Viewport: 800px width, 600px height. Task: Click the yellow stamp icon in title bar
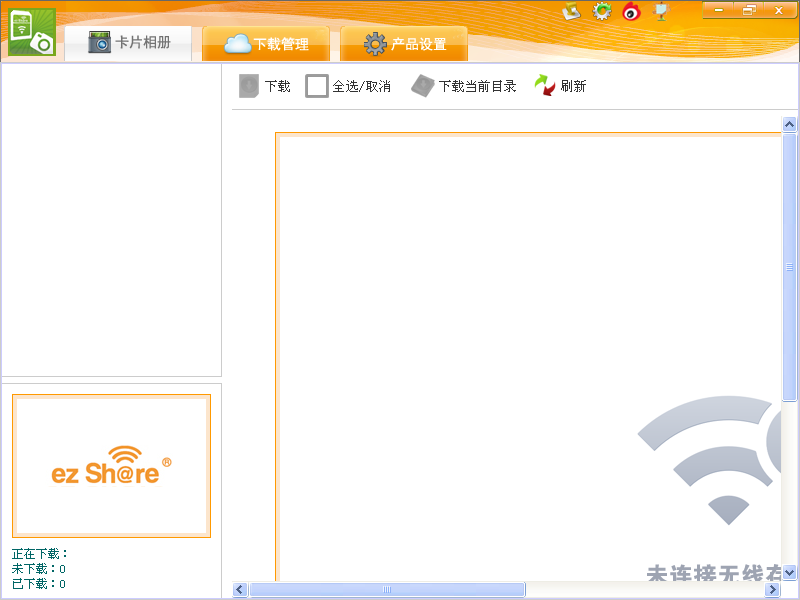571,11
